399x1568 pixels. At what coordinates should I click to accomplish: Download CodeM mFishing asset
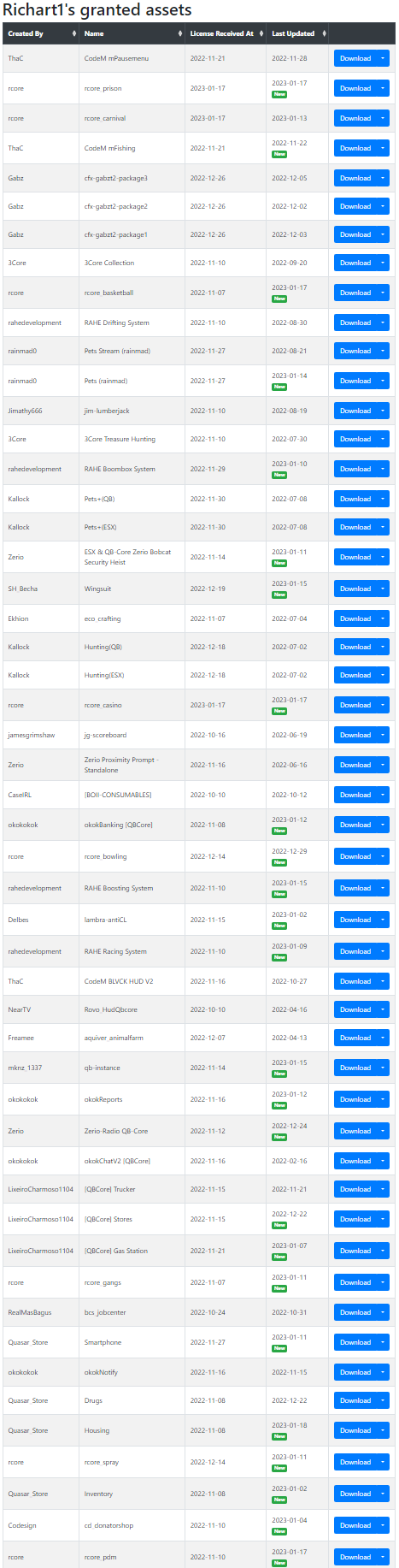355,148
